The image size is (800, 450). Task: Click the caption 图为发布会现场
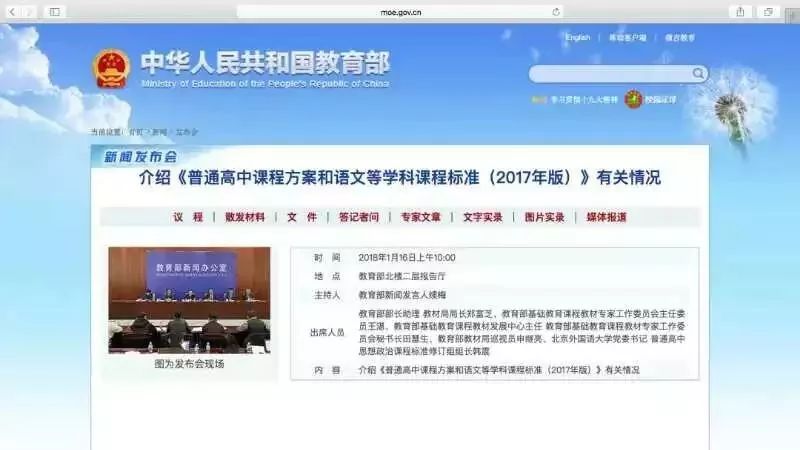[189, 364]
